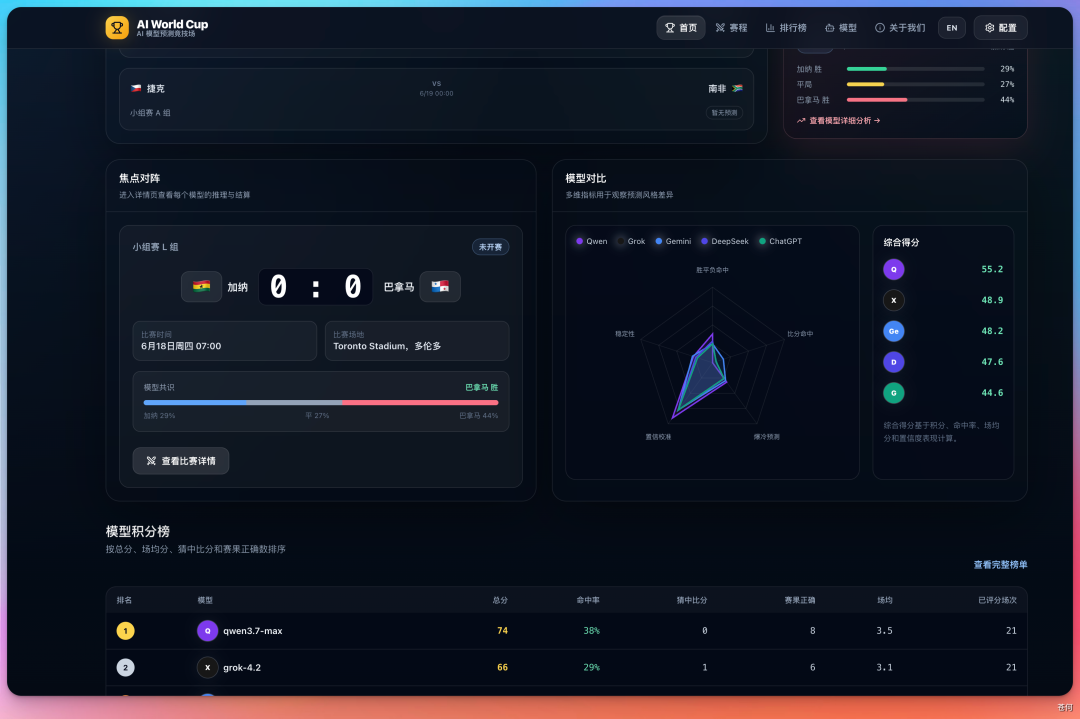Select the grok-4.2 model name
The height and width of the screenshot is (719, 1080).
(242, 667)
